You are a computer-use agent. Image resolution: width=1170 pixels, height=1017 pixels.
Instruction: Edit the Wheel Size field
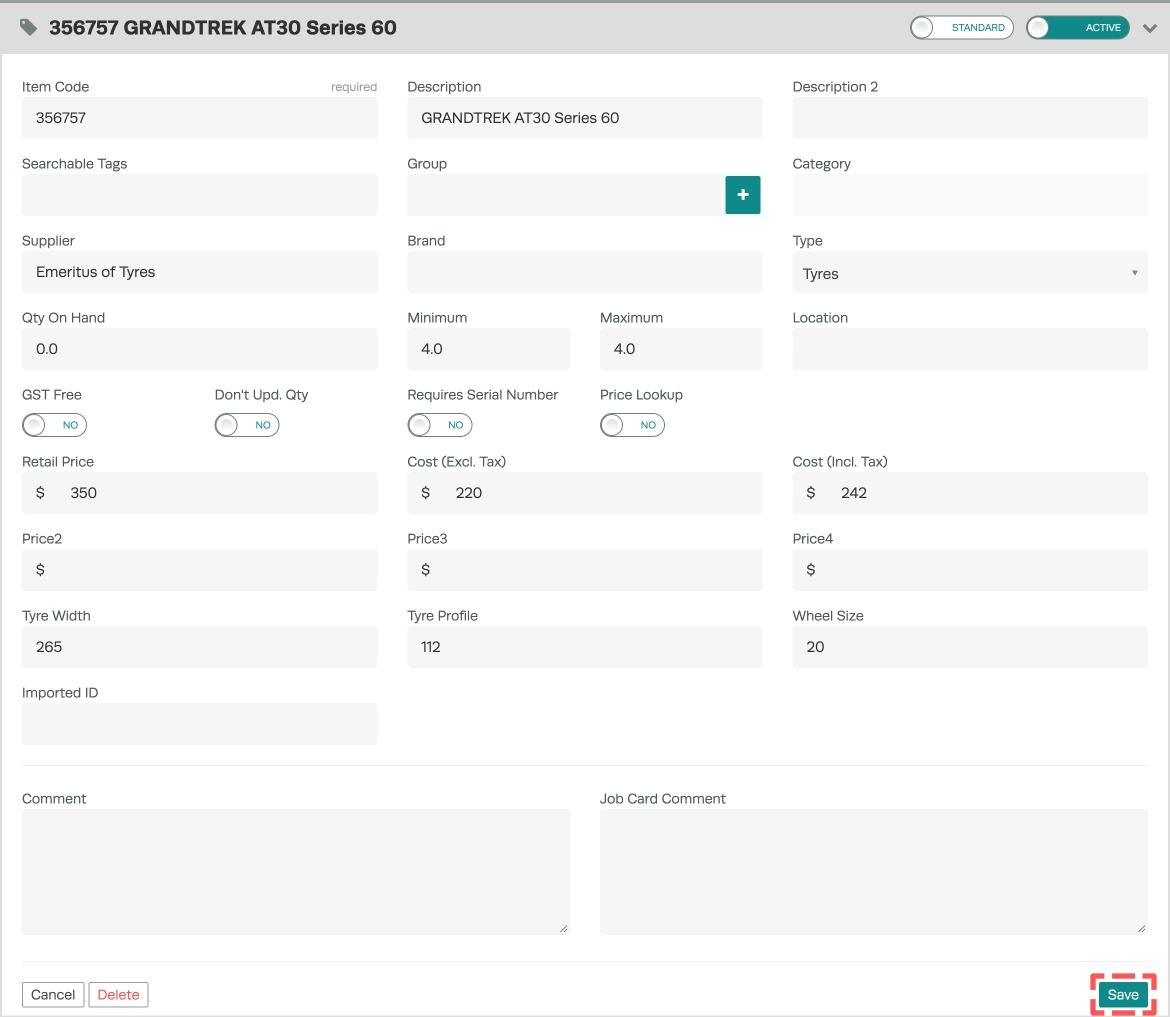tap(969, 647)
